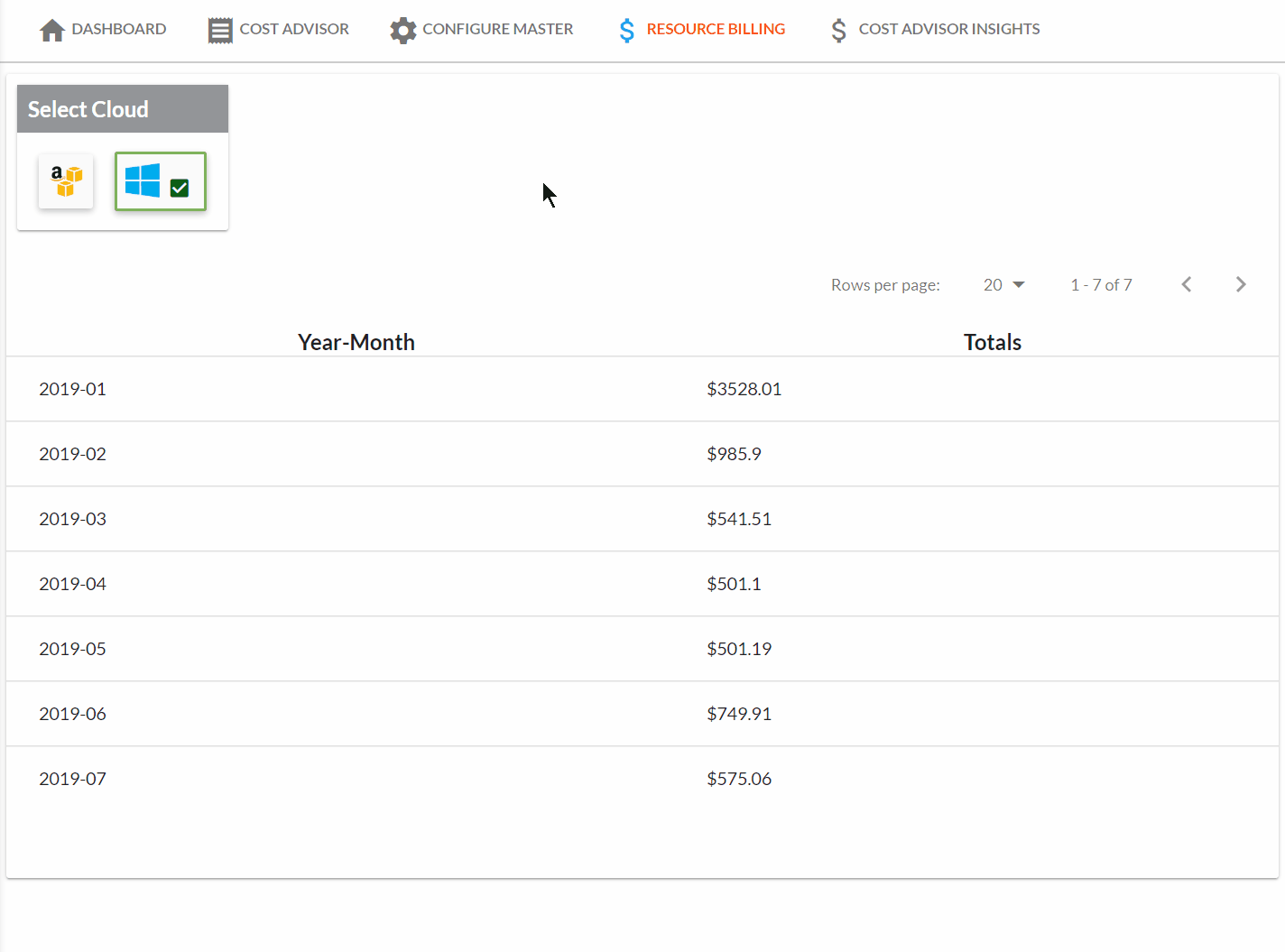This screenshot has height=952, width=1285.
Task: Click the $501.19 total value
Action: click(739, 649)
